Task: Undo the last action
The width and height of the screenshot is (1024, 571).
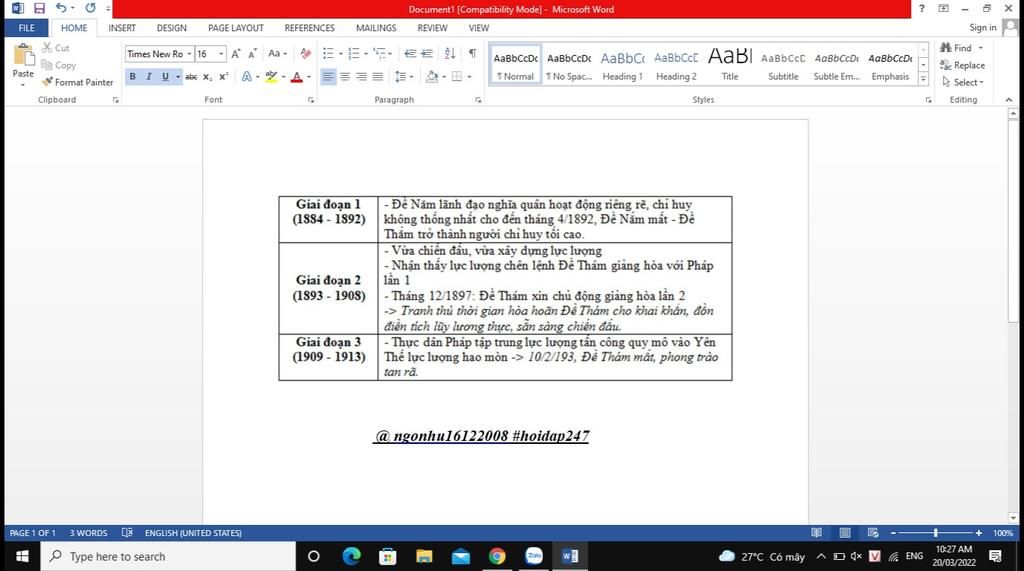Action: click(61, 8)
